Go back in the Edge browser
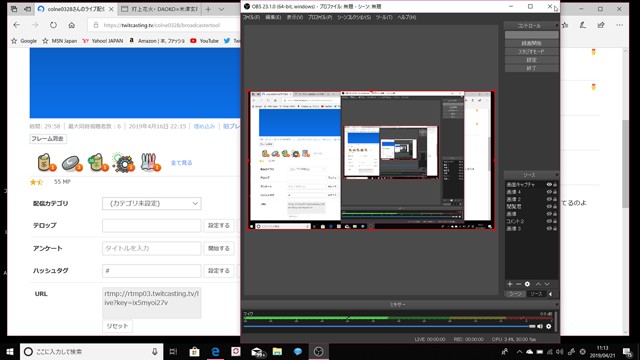The height and width of the screenshot is (360, 640). tap(17, 25)
